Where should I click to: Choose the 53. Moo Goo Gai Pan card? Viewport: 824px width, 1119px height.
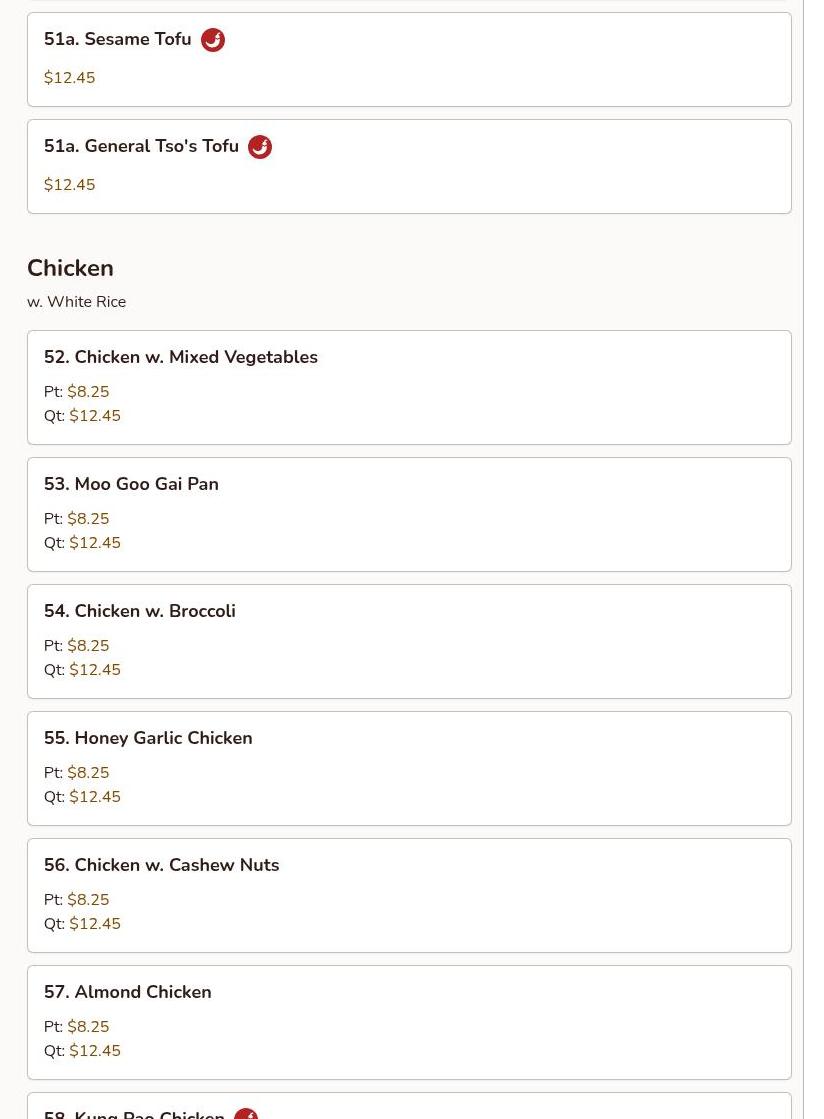pyautogui.click(x=131, y=484)
